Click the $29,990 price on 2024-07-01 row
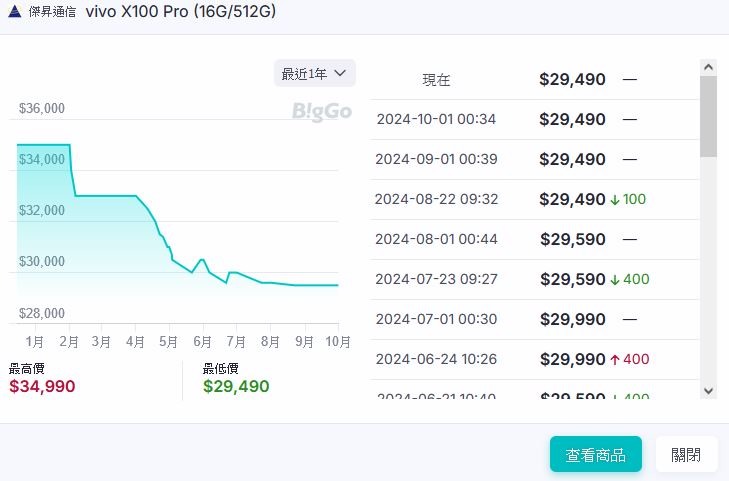Image resolution: width=729 pixels, height=481 pixels. (573, 319)
